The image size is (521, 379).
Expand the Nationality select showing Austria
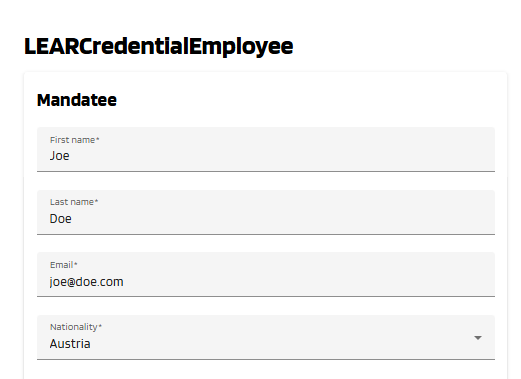tap(266, 337)
